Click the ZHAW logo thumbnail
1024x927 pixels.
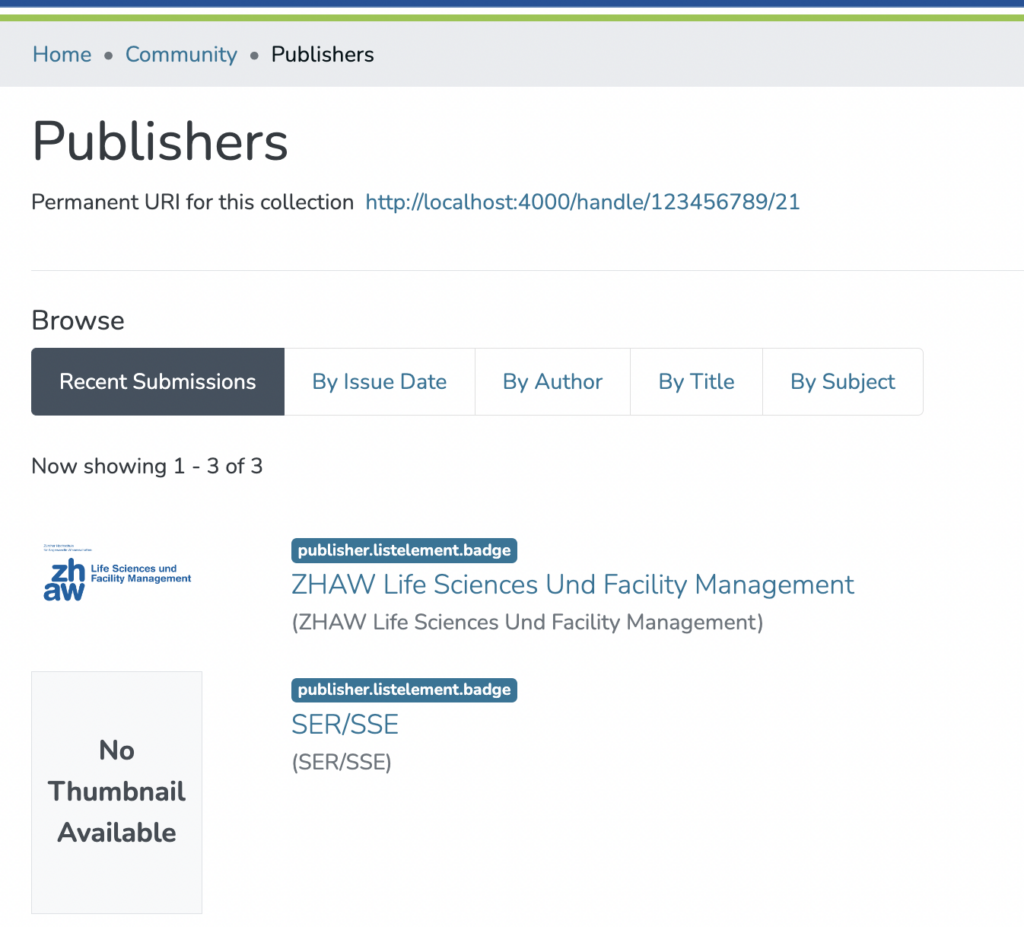pos(117,573)
